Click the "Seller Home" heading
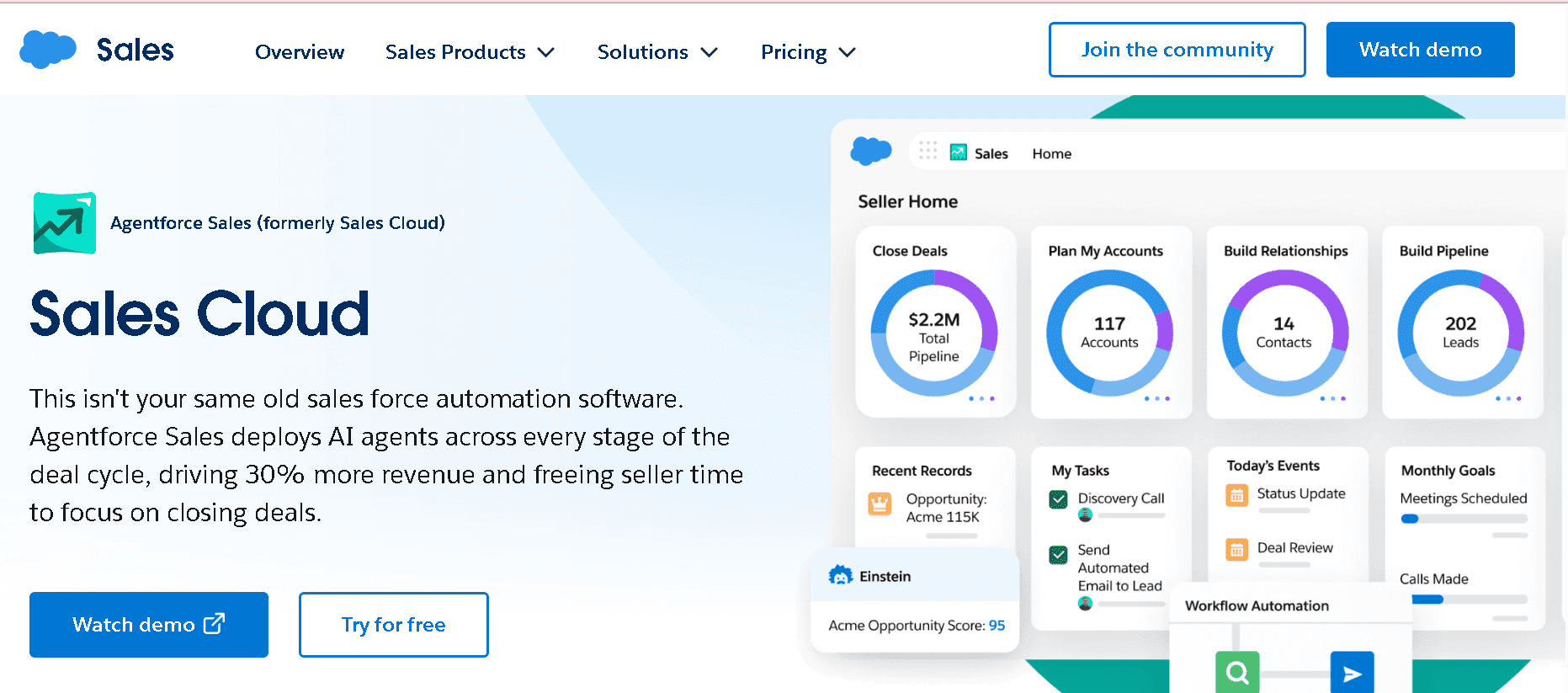Screen dimensions: 1568x693 908,201
